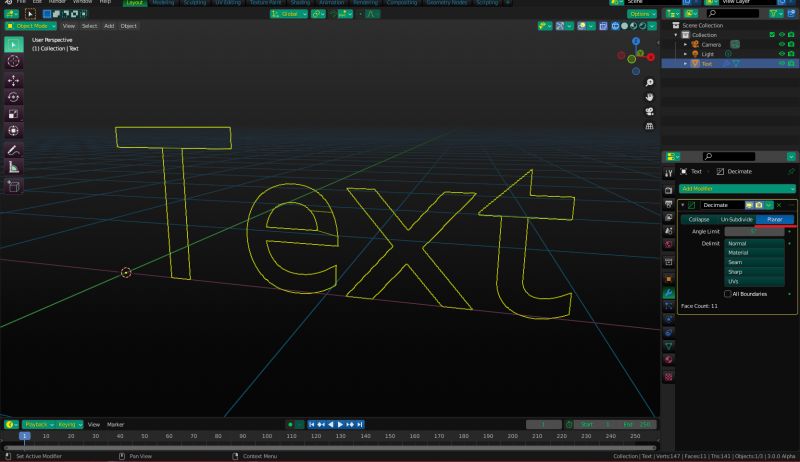Screen dimensions: 800x462
Task: Hide the Light with its eye icon
Action: [x=781, y=54]
